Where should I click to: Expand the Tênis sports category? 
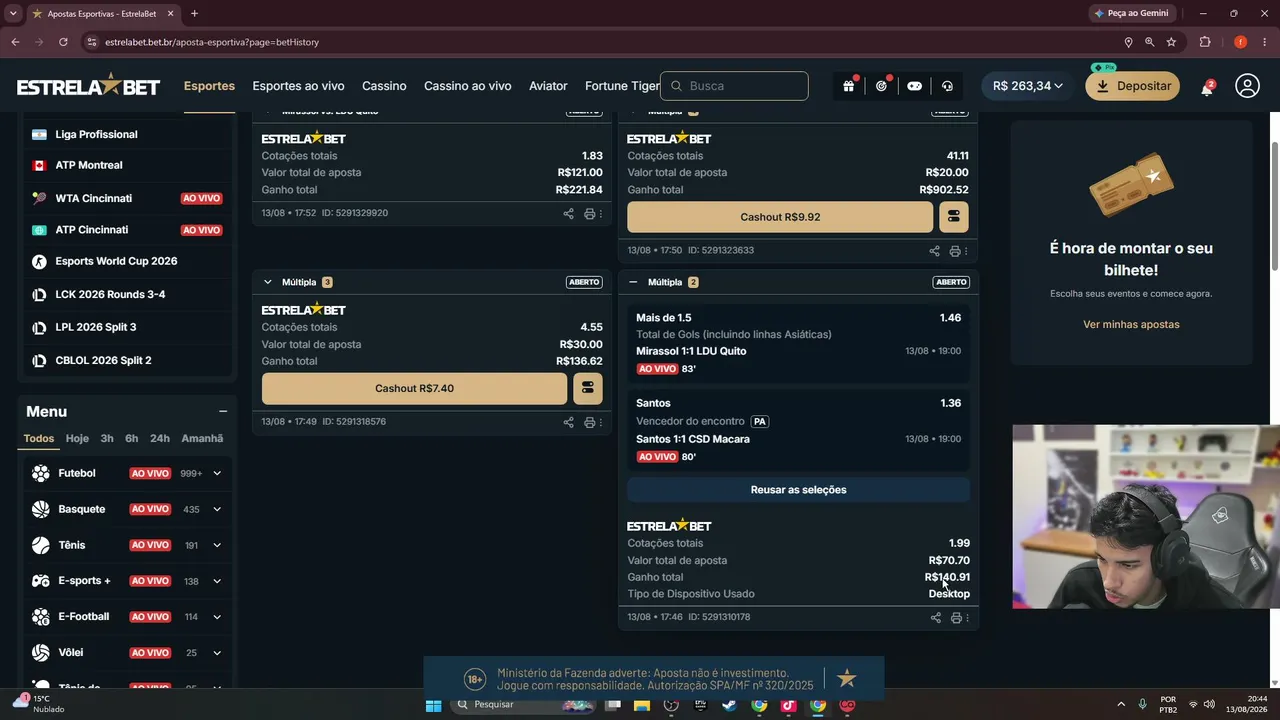pos(217,545)
